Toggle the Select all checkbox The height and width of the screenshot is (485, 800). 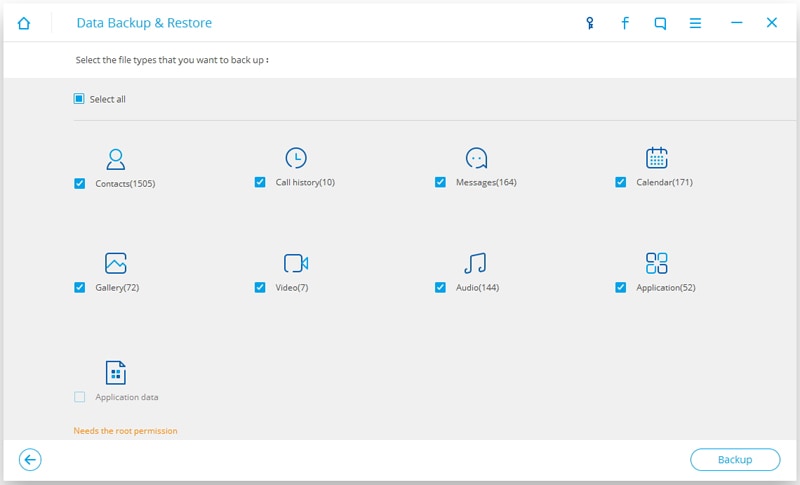tap(79, 98)
